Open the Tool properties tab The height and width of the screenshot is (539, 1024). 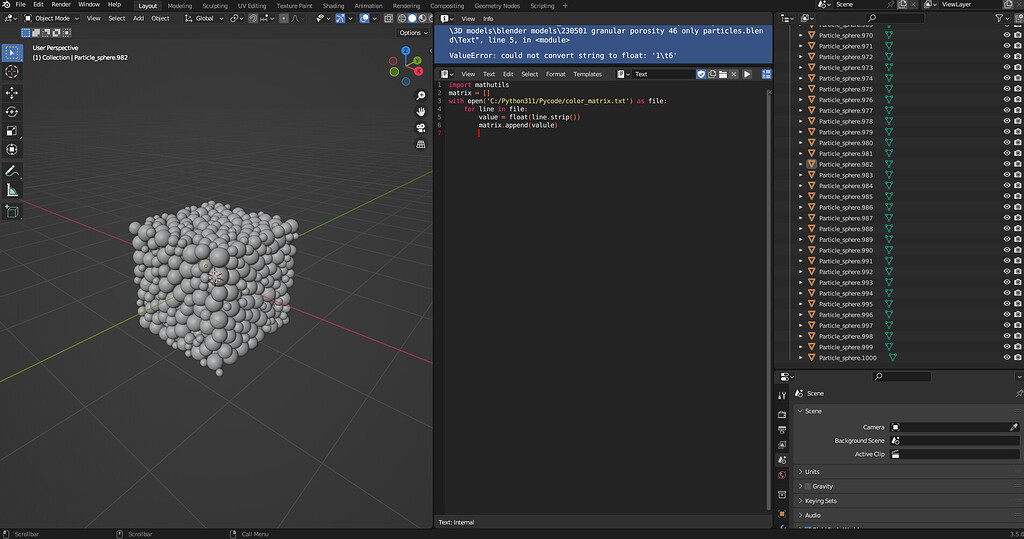point(782,396)
